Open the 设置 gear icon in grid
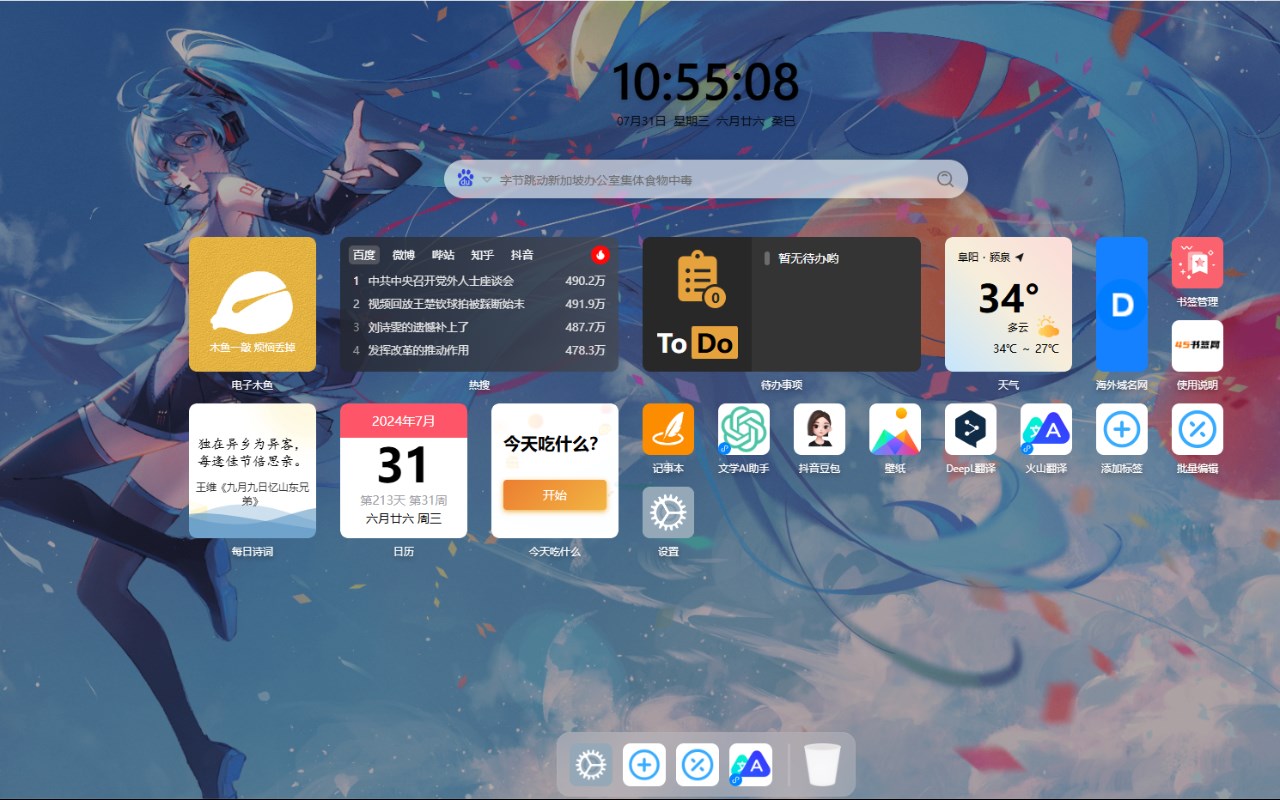The height and width of the screenshot is (800, 1280). coord(668,512)
